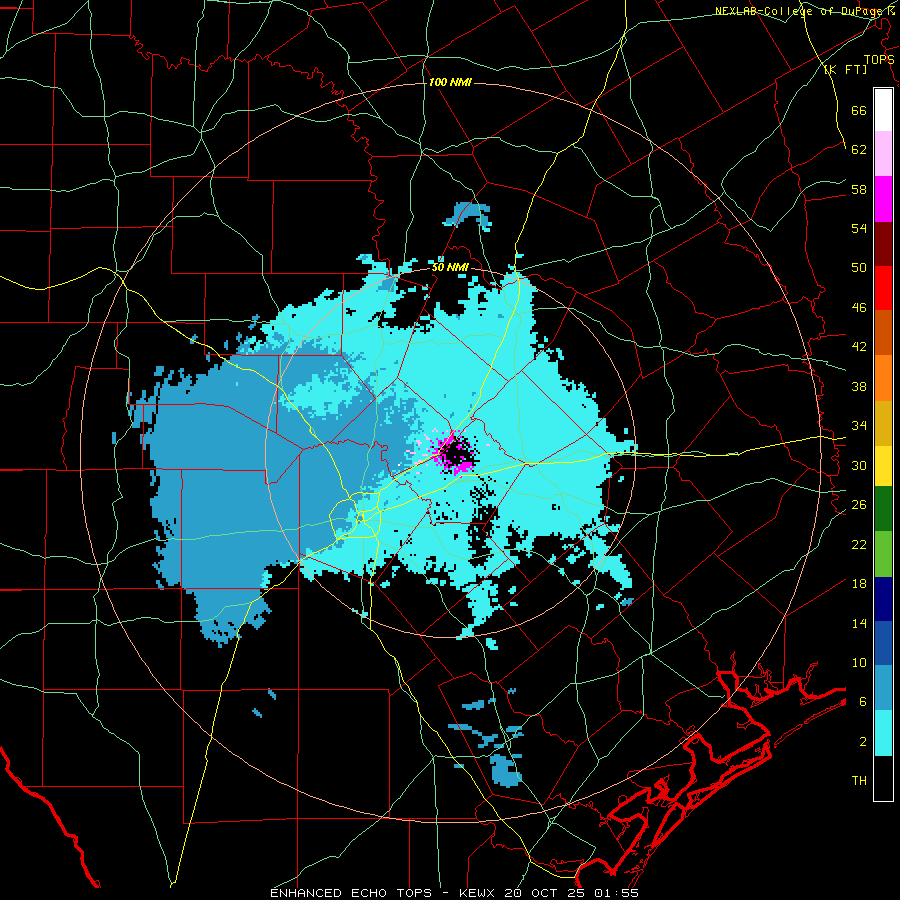Pick the steel blue legend band
The width and height of the screenshot is (900, 900).
coord(883,688)
